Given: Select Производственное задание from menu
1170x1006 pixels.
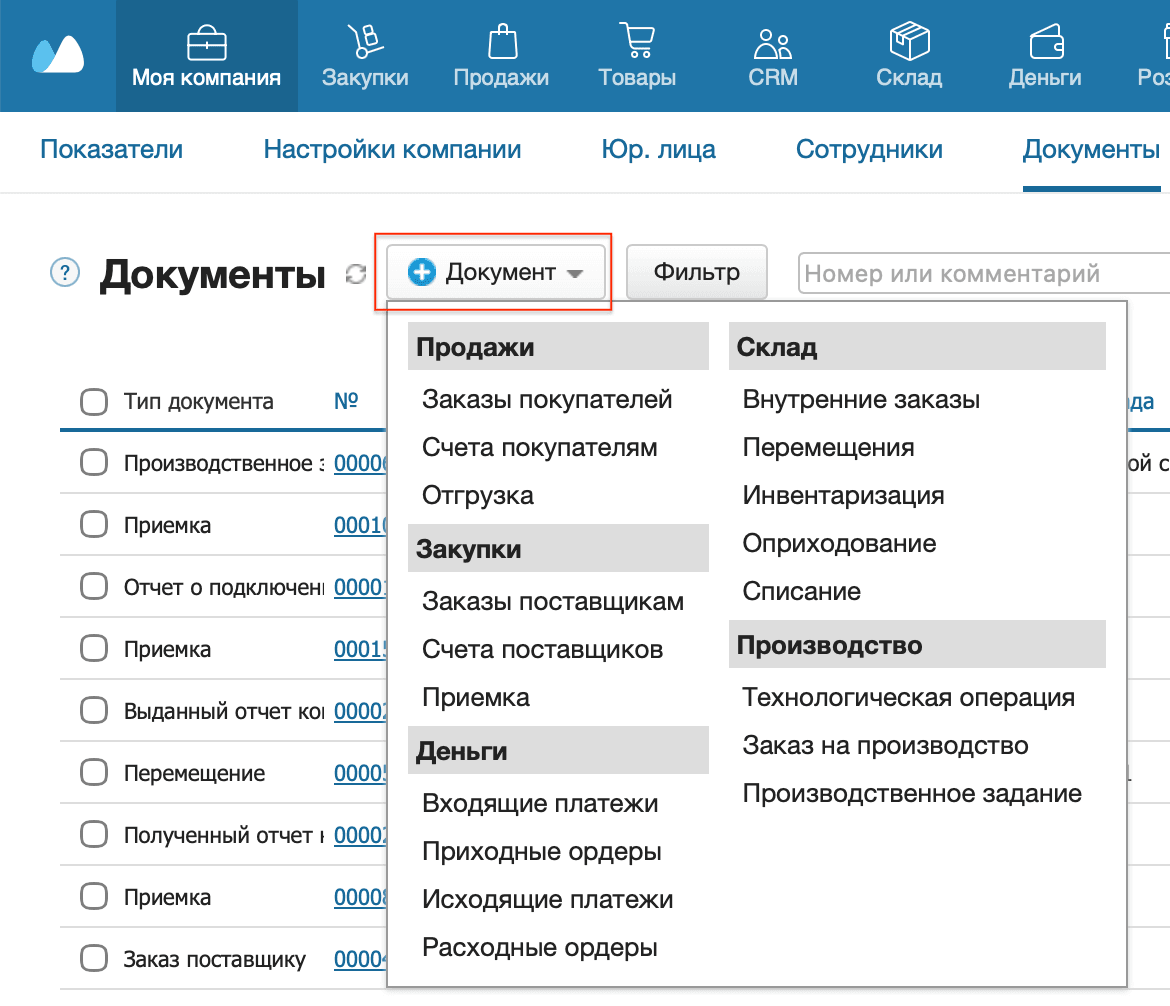Looking at the screenshot, I should [912, 793].
